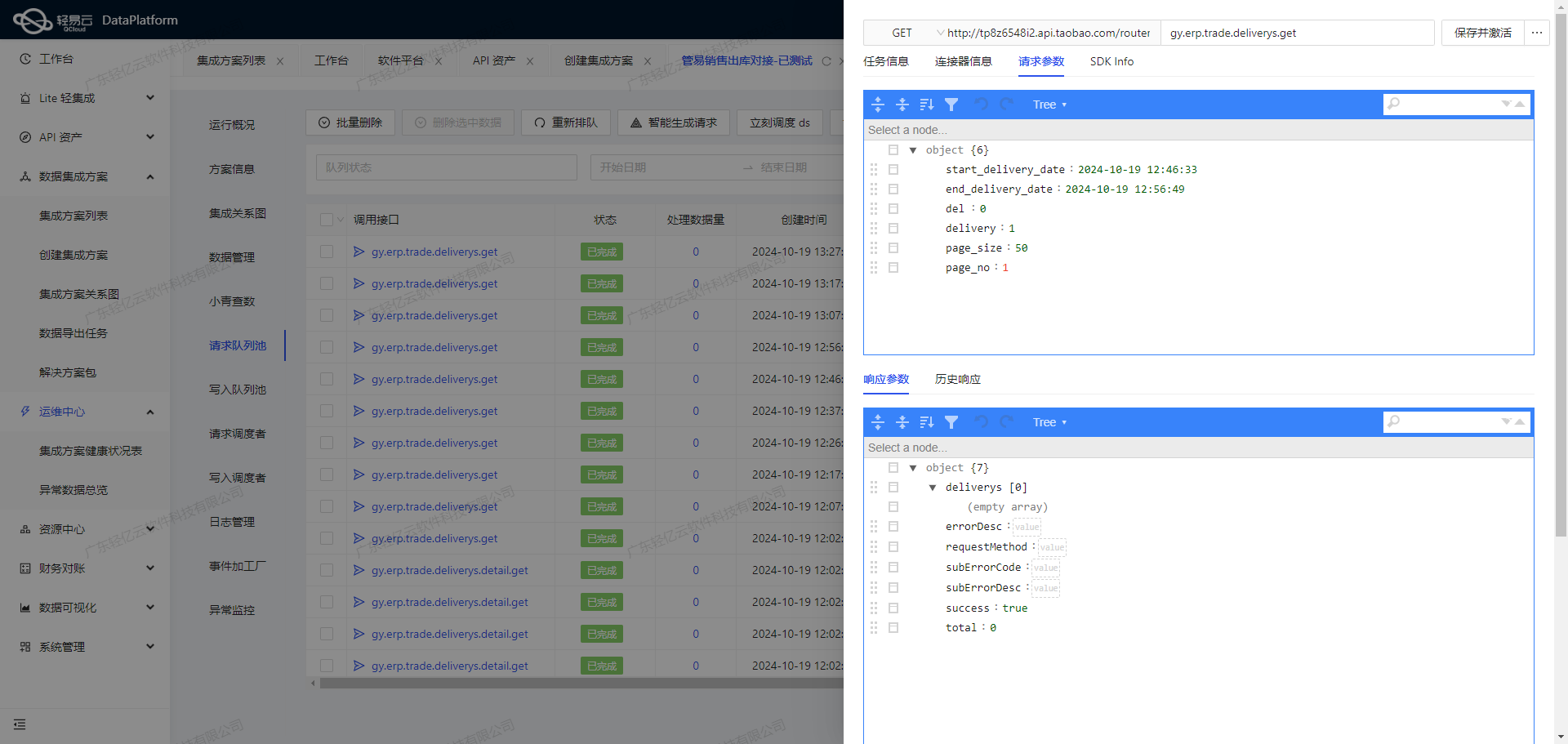Collapse all fields in response parameters editor
Viewport: 1568px width, 744px height.
pos(902,422)
